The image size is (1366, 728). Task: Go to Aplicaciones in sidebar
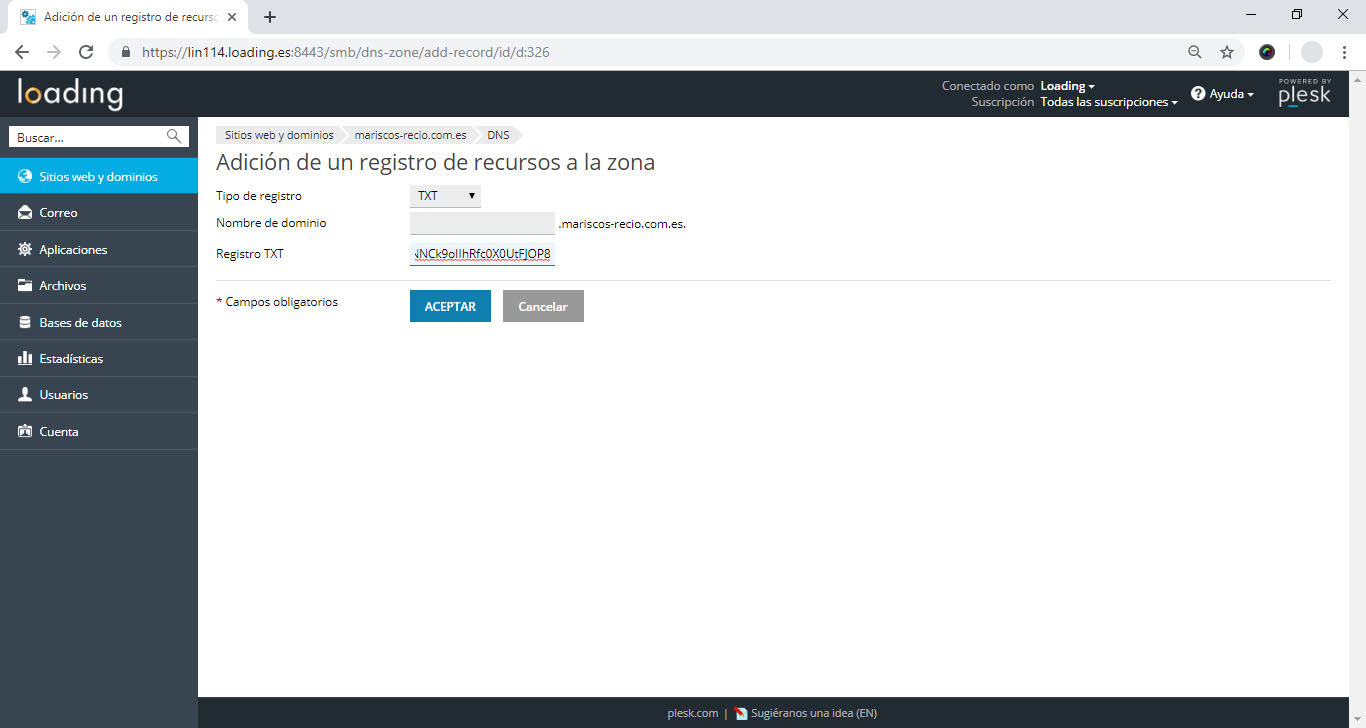(x=99, y=249)
